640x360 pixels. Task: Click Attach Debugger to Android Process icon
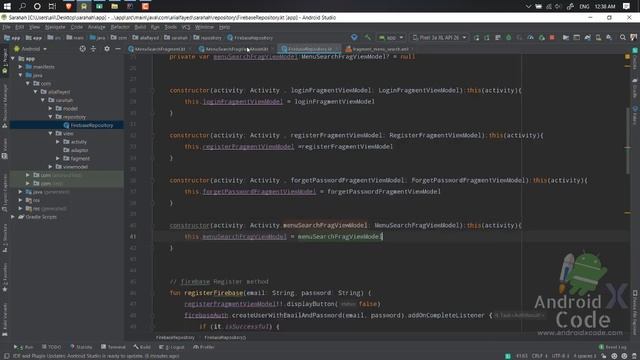click(541, 38)
